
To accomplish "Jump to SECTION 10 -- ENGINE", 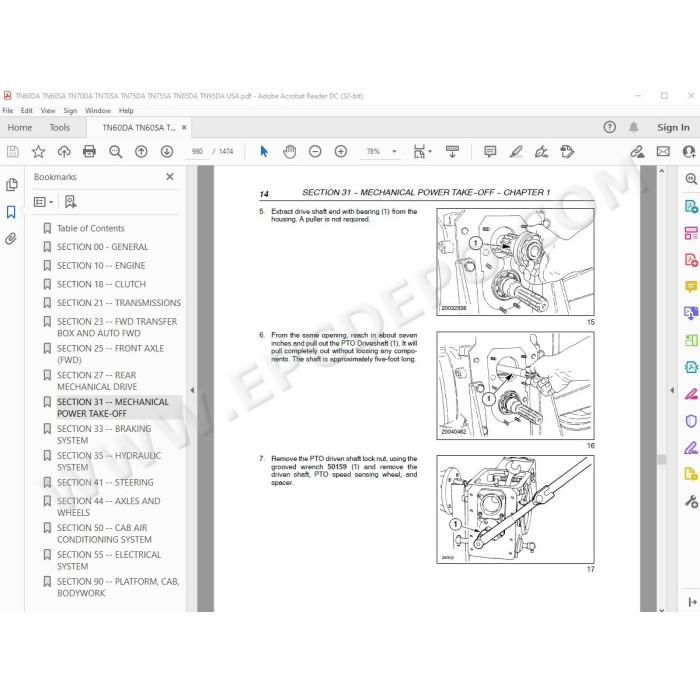I will coord(101,266).
